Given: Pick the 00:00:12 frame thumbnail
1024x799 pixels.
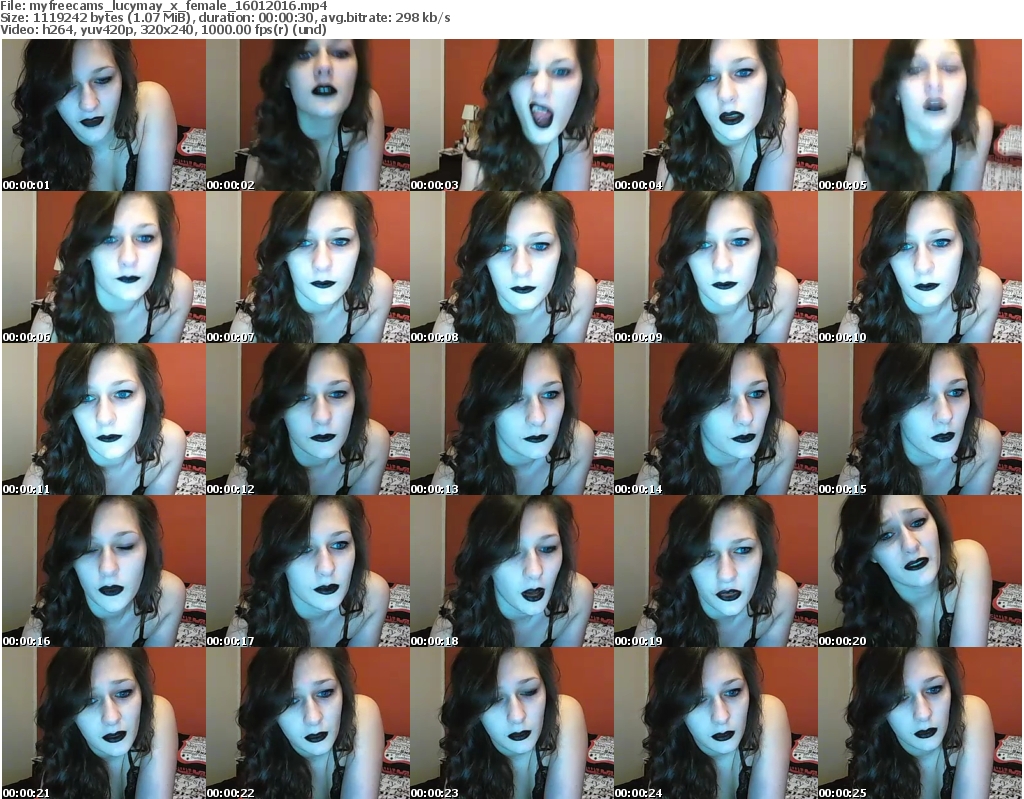Looking at the screenshot, I should point(308,419).
